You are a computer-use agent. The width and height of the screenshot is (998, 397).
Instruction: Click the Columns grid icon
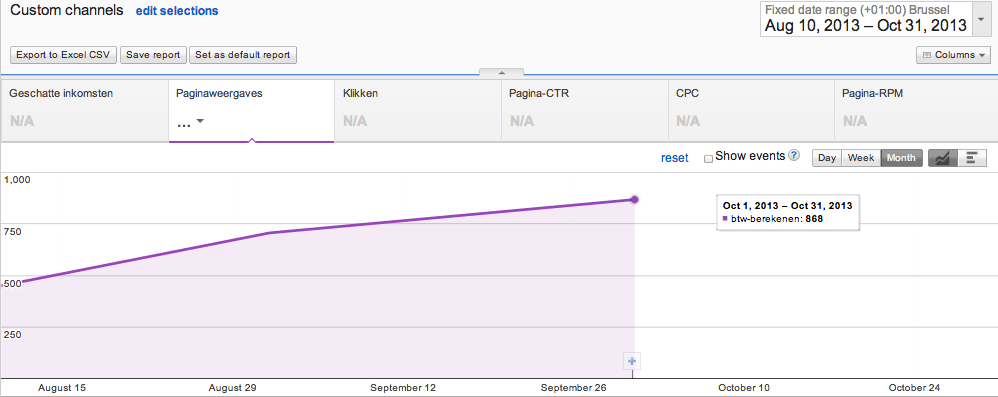coord(926,55)
